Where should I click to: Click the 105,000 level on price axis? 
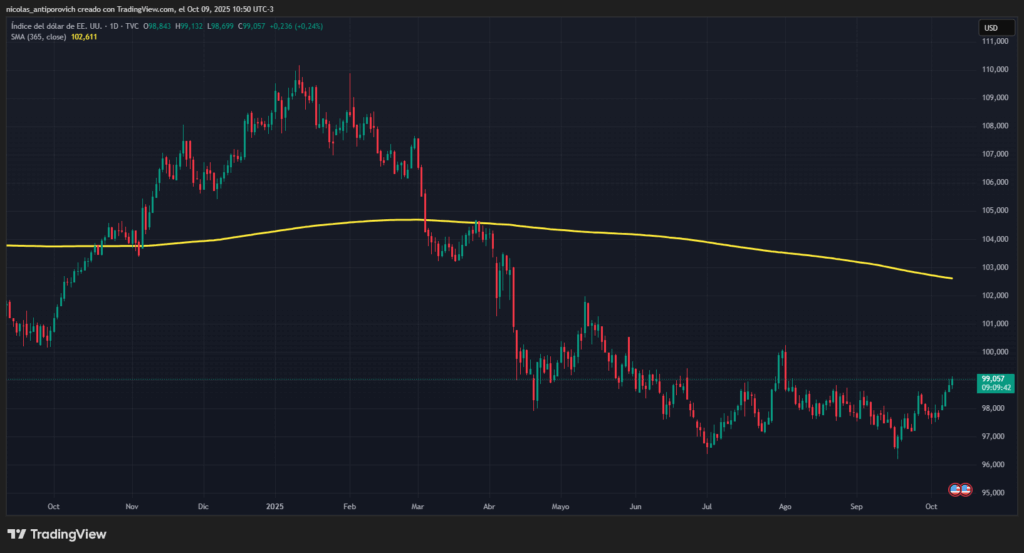pos(994,211)
